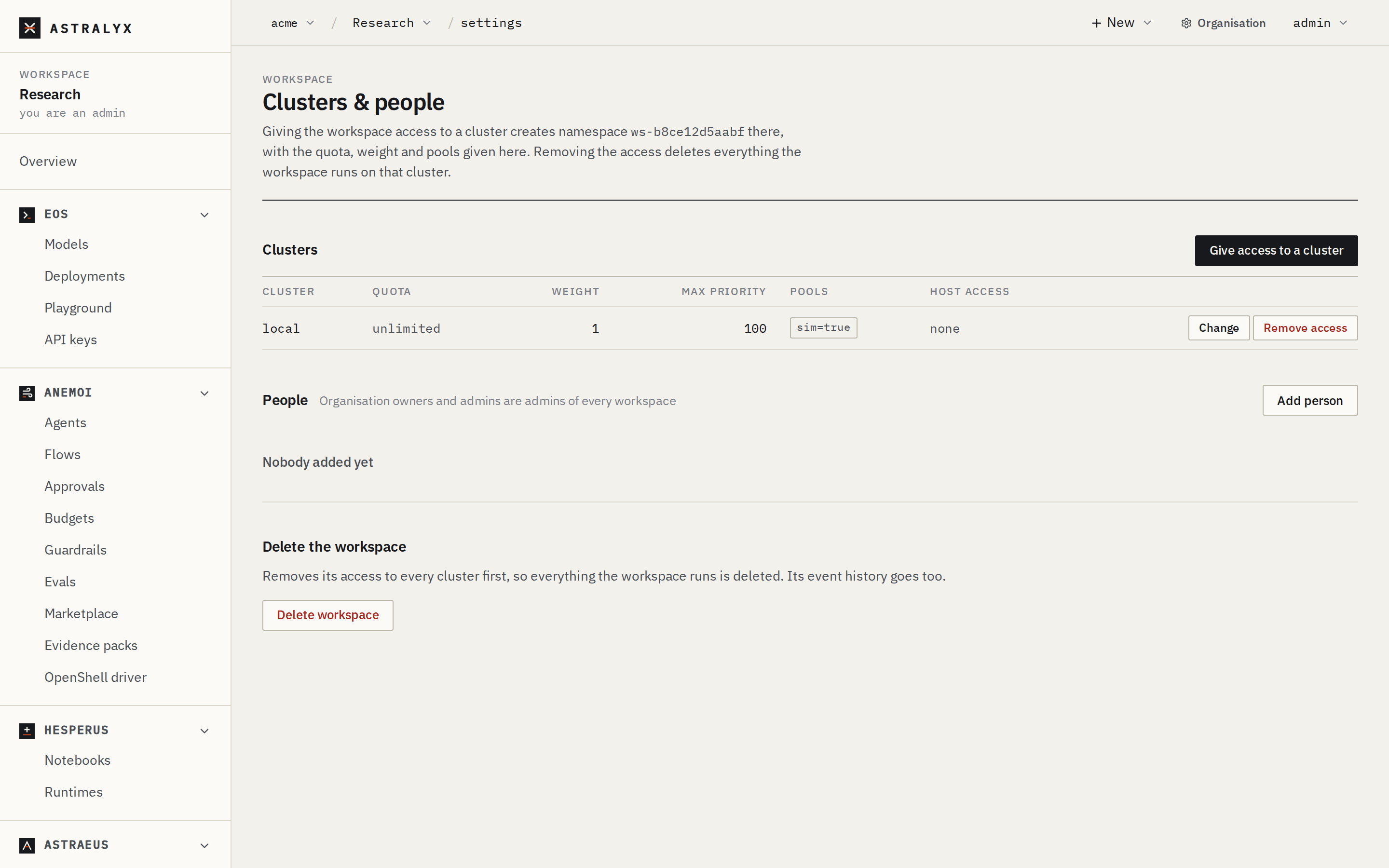Click Remove access for local cluster
This screenshot has height=868, width=1389.
pos(1305,328)
